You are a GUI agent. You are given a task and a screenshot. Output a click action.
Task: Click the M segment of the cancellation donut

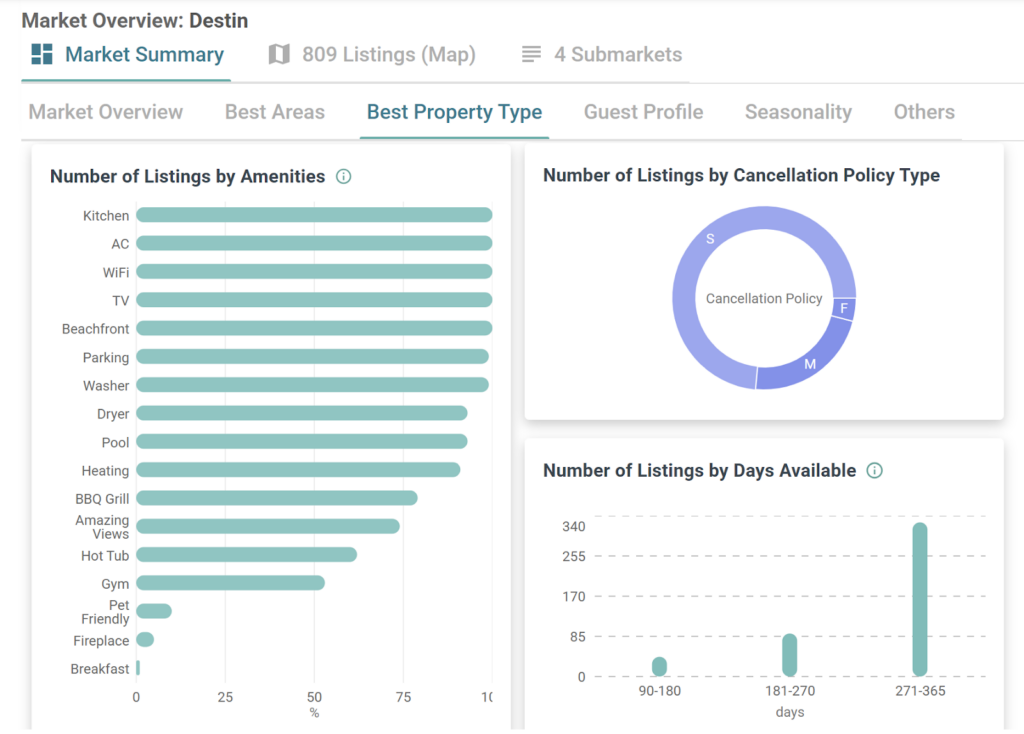pyautogui.click(x=810, y=364)
